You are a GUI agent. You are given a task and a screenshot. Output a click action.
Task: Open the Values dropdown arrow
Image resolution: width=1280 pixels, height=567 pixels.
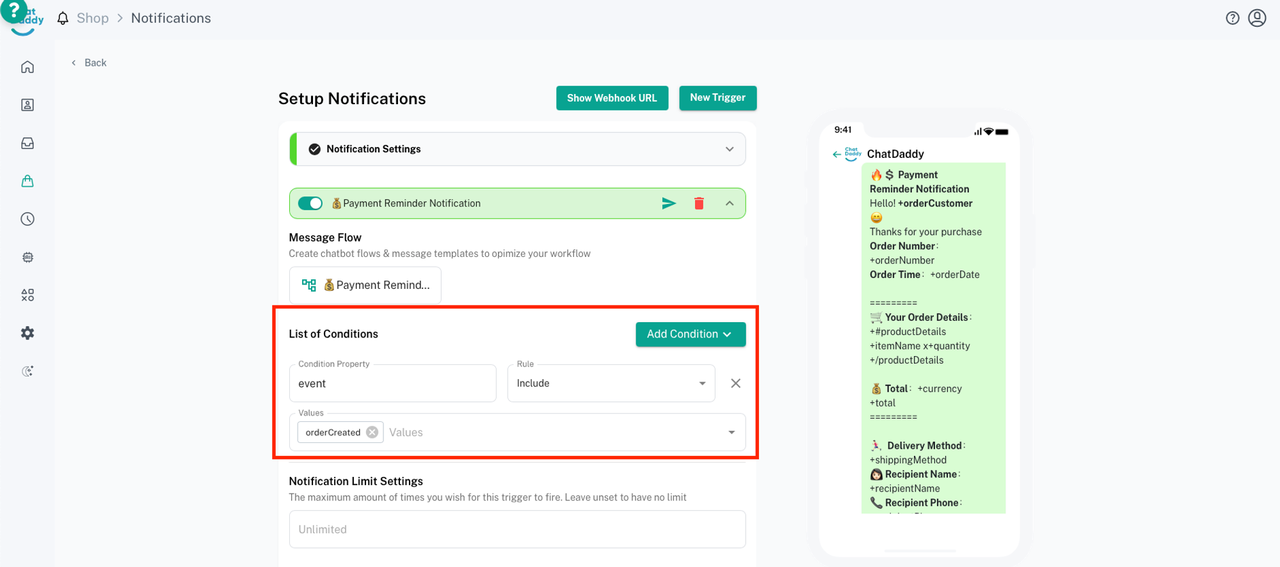731,432
